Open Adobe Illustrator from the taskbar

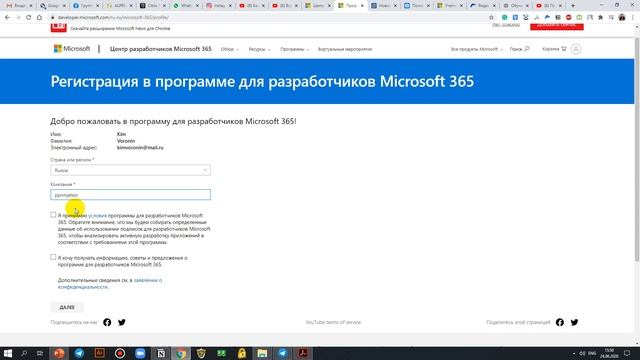point(100,353)
